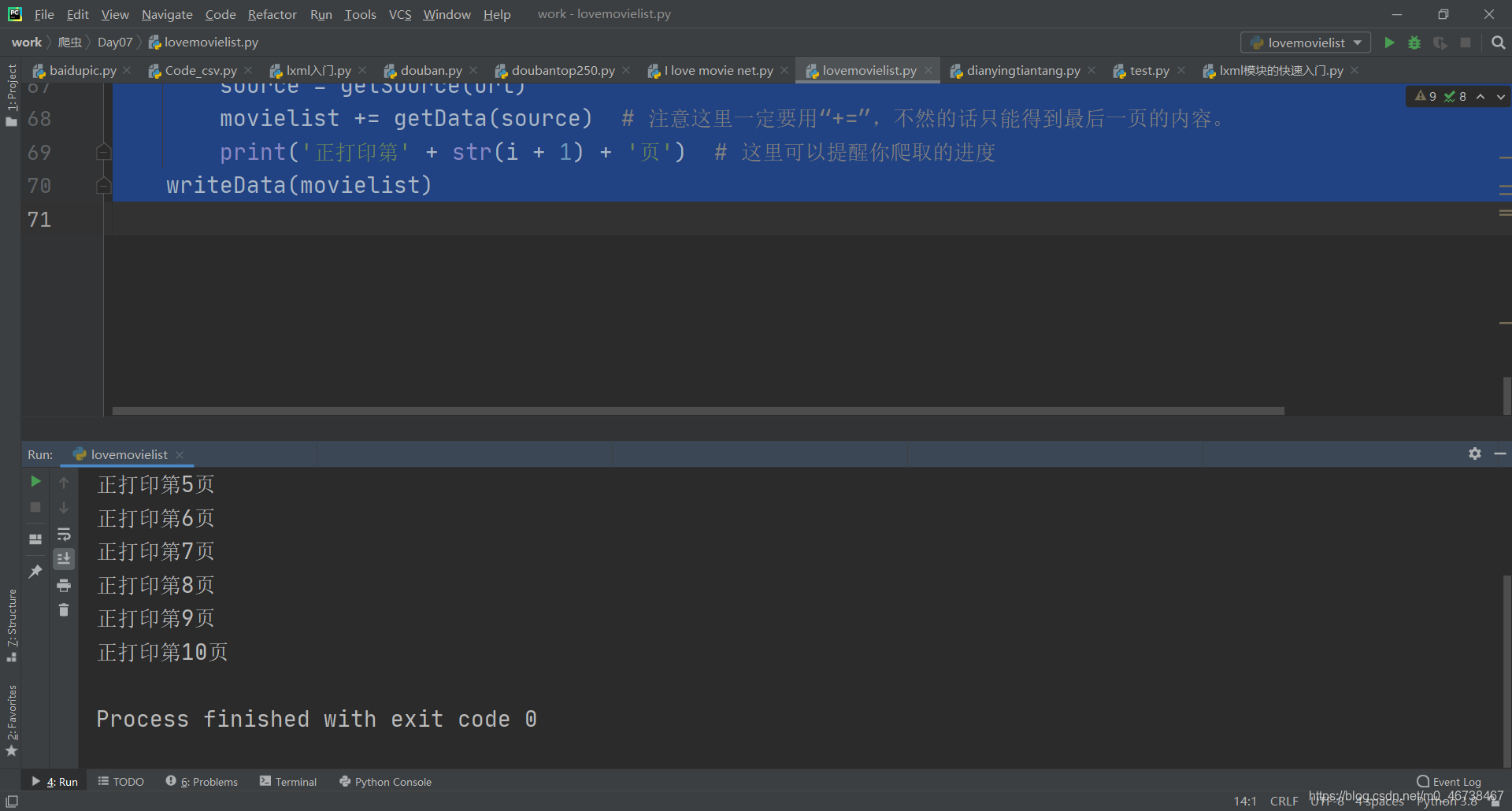Open the Structure tool window
1512x811 pixels.
pyautogui.click(x=11, y=625)
